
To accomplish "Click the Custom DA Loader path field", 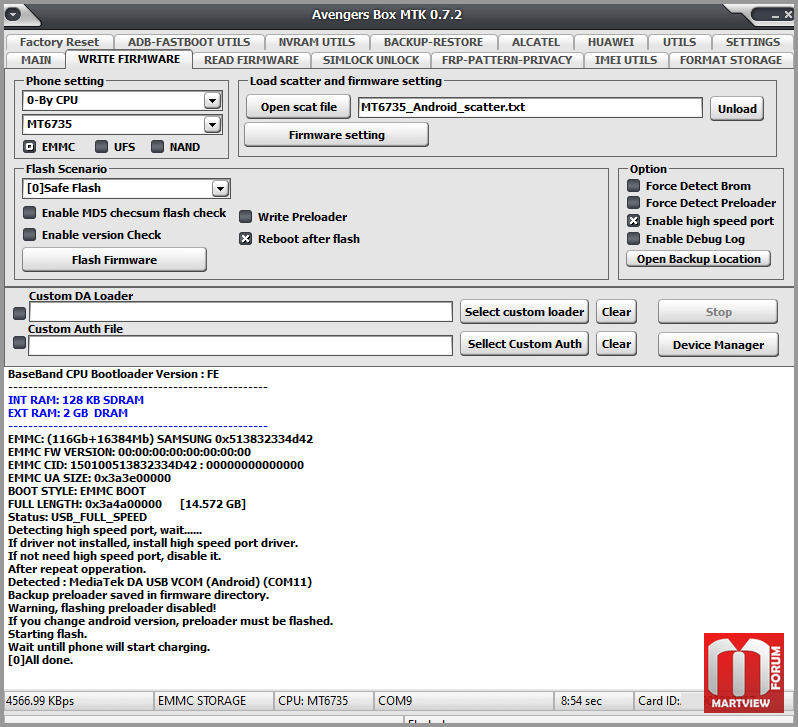I will (241, 312).
